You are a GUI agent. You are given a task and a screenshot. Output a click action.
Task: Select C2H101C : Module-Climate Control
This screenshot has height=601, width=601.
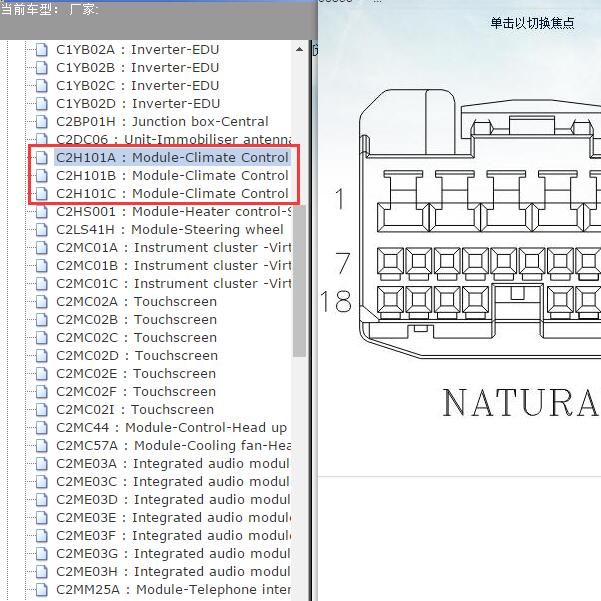(172, 194)
